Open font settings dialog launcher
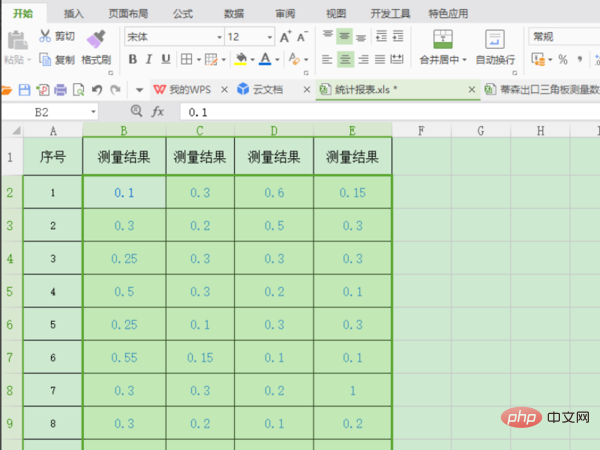 306,72
